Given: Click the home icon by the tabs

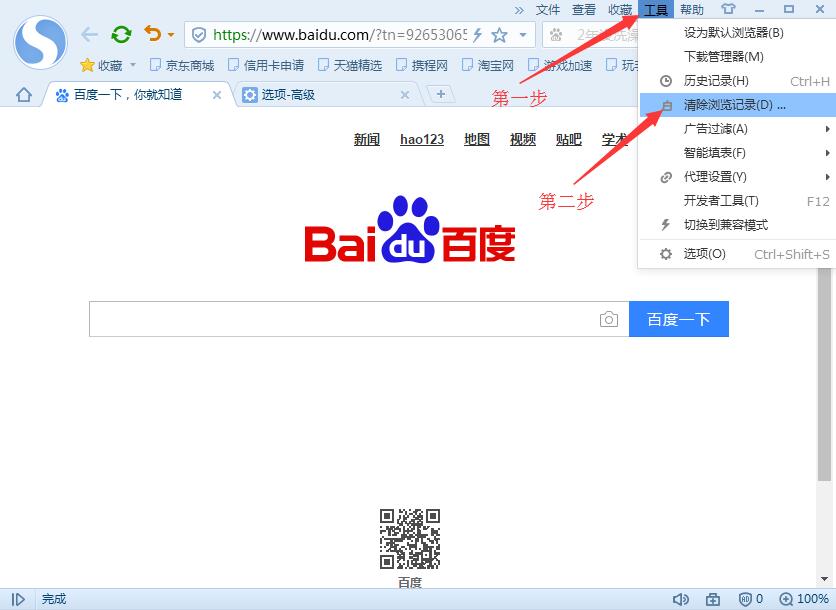Looking at the screenshot, I should pyautogui.click(x=23, y=95).
